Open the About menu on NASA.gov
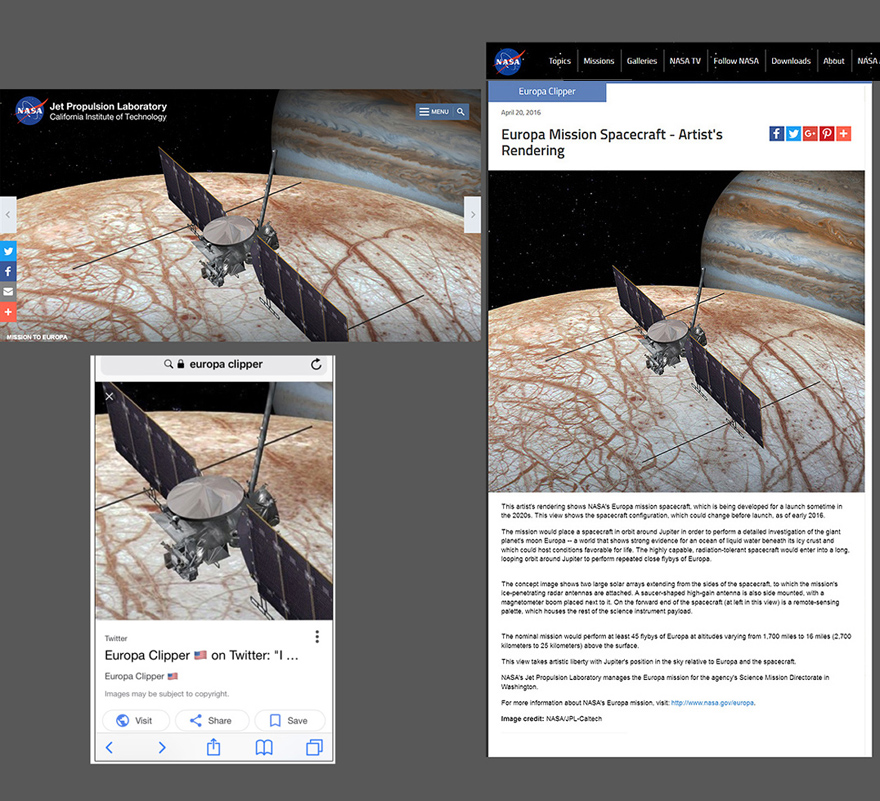 (834, 61)
